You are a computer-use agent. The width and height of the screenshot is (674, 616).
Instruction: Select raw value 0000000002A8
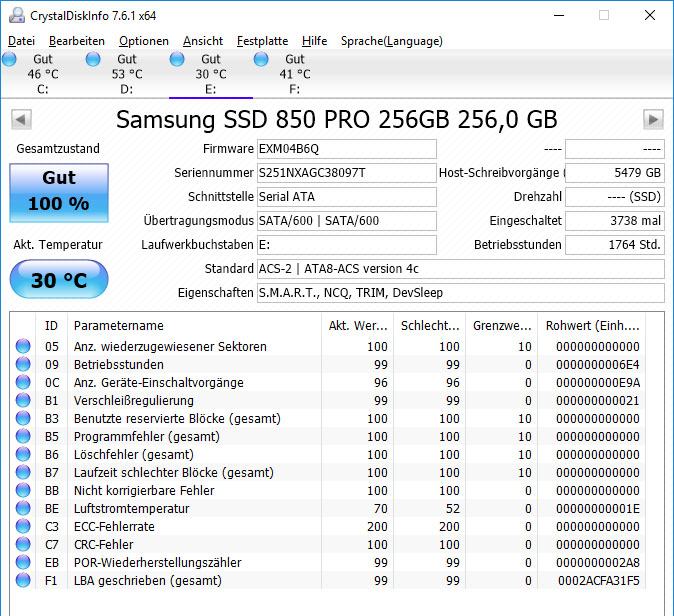(x=598, y=563)
